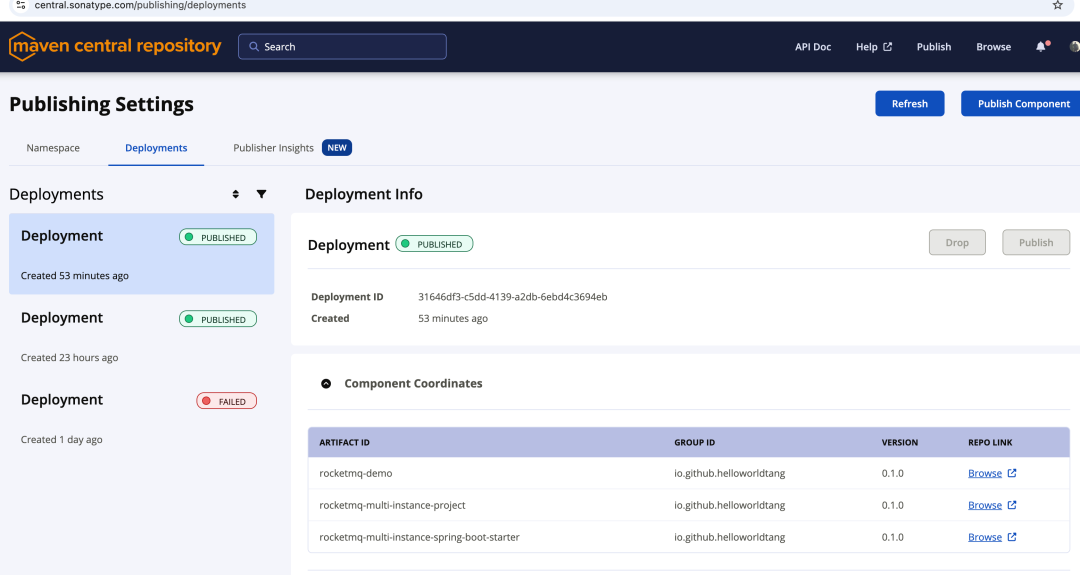Open the Publisher Insights tab
The height and width of the screenshot is (575, 1080).
coord(273,148)
